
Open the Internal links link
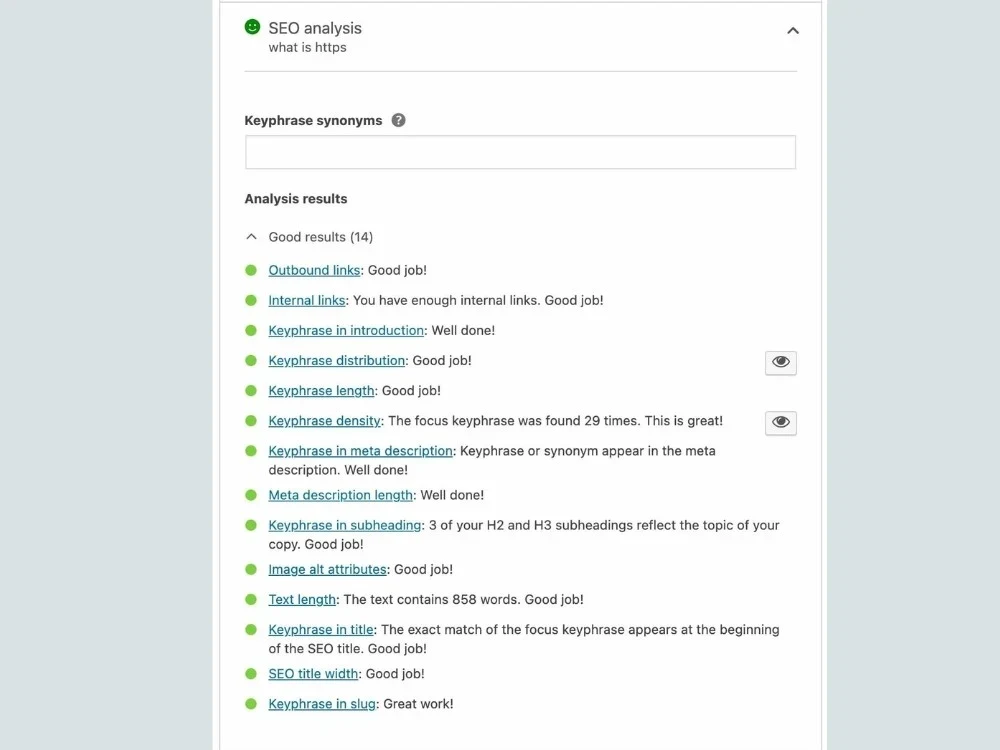[x=307, y=300]
